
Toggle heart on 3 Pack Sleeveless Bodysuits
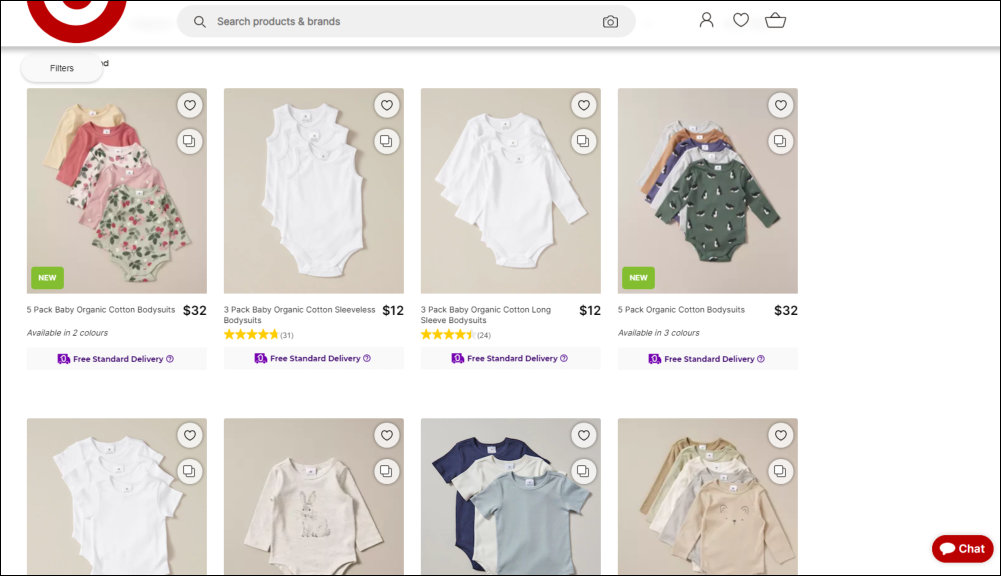[x=387, y=105]
